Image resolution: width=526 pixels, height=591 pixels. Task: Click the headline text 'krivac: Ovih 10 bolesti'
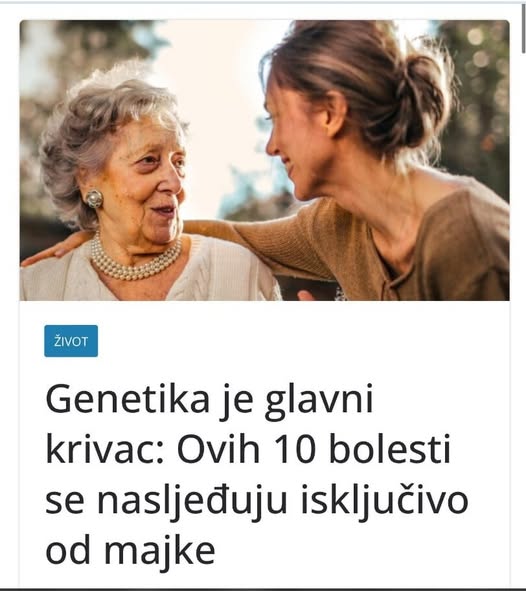pos(248,449)
